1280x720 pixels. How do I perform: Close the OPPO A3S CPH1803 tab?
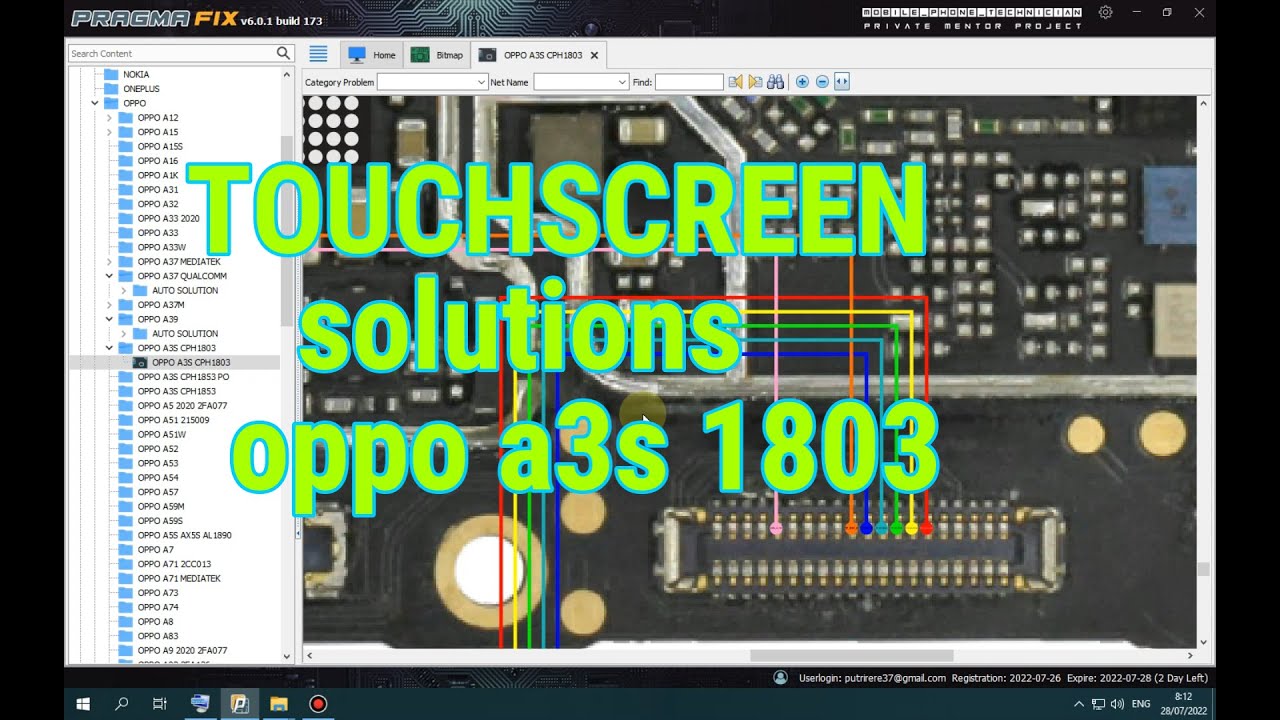pos(594,55)
